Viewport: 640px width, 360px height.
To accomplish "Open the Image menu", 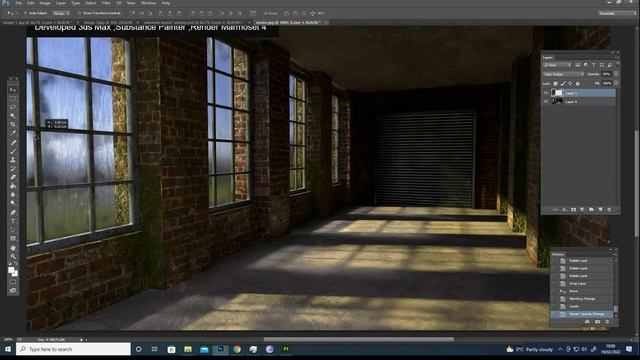I will (x=44, y=3).
